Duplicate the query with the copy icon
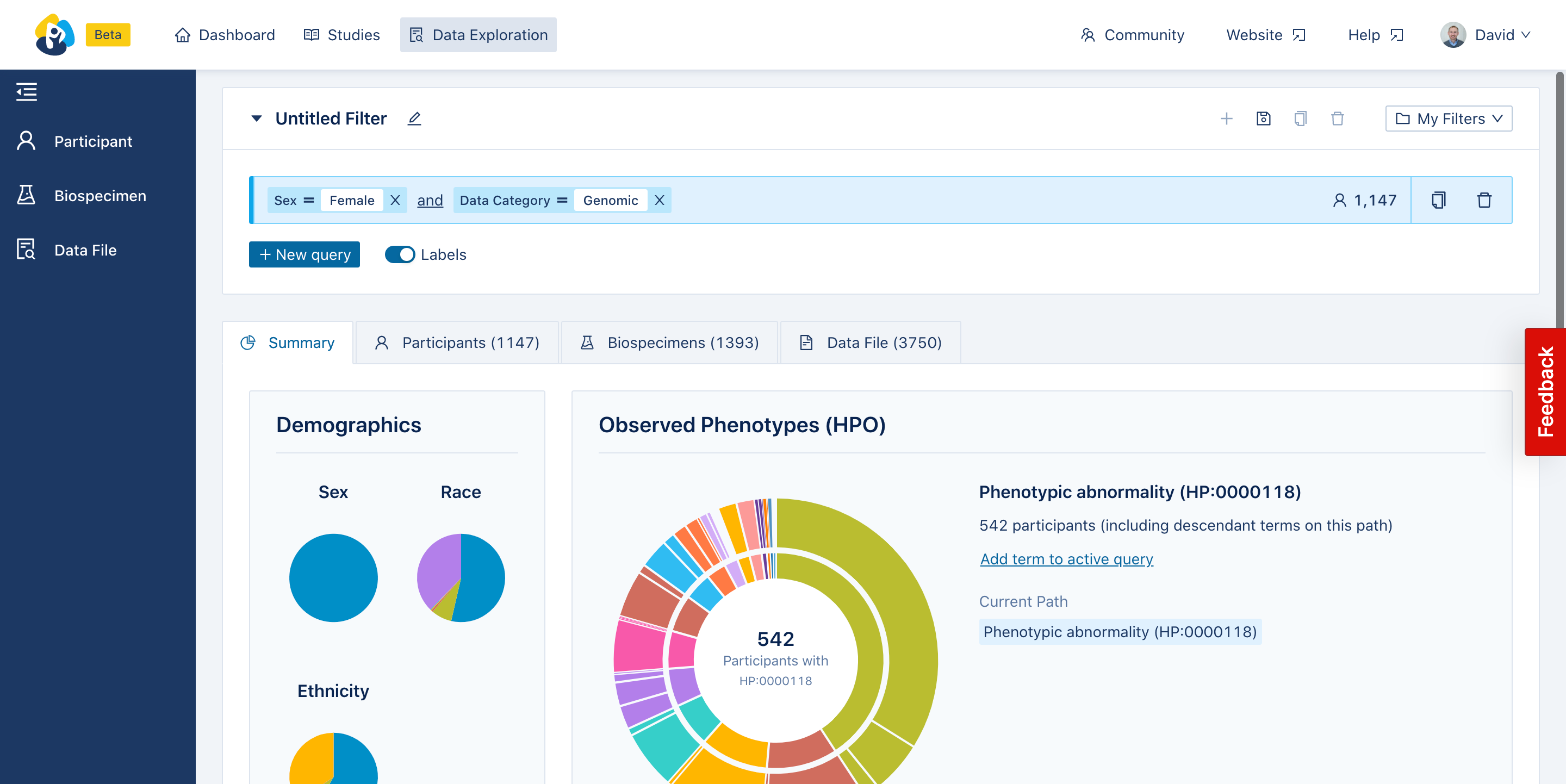The height and width of the screenshot is (784, 1566). tap(1438, 200)
